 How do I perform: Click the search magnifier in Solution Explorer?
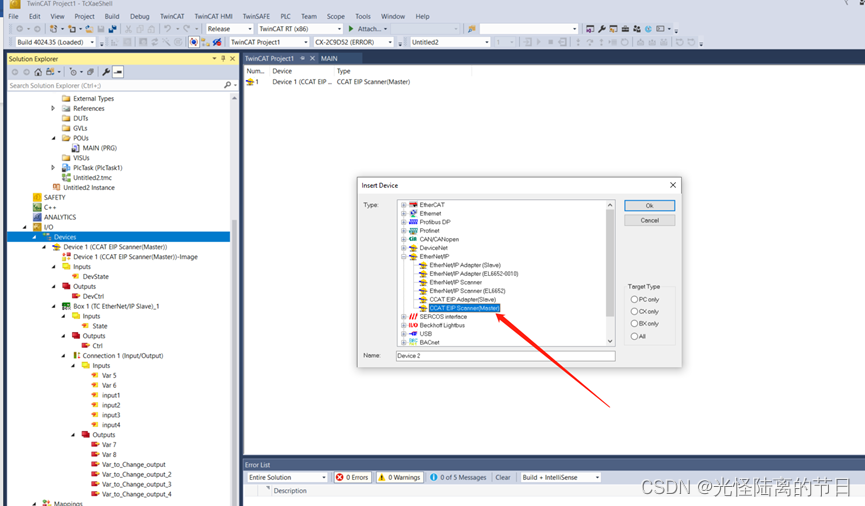pyautogui.click(x=227, y=86)
